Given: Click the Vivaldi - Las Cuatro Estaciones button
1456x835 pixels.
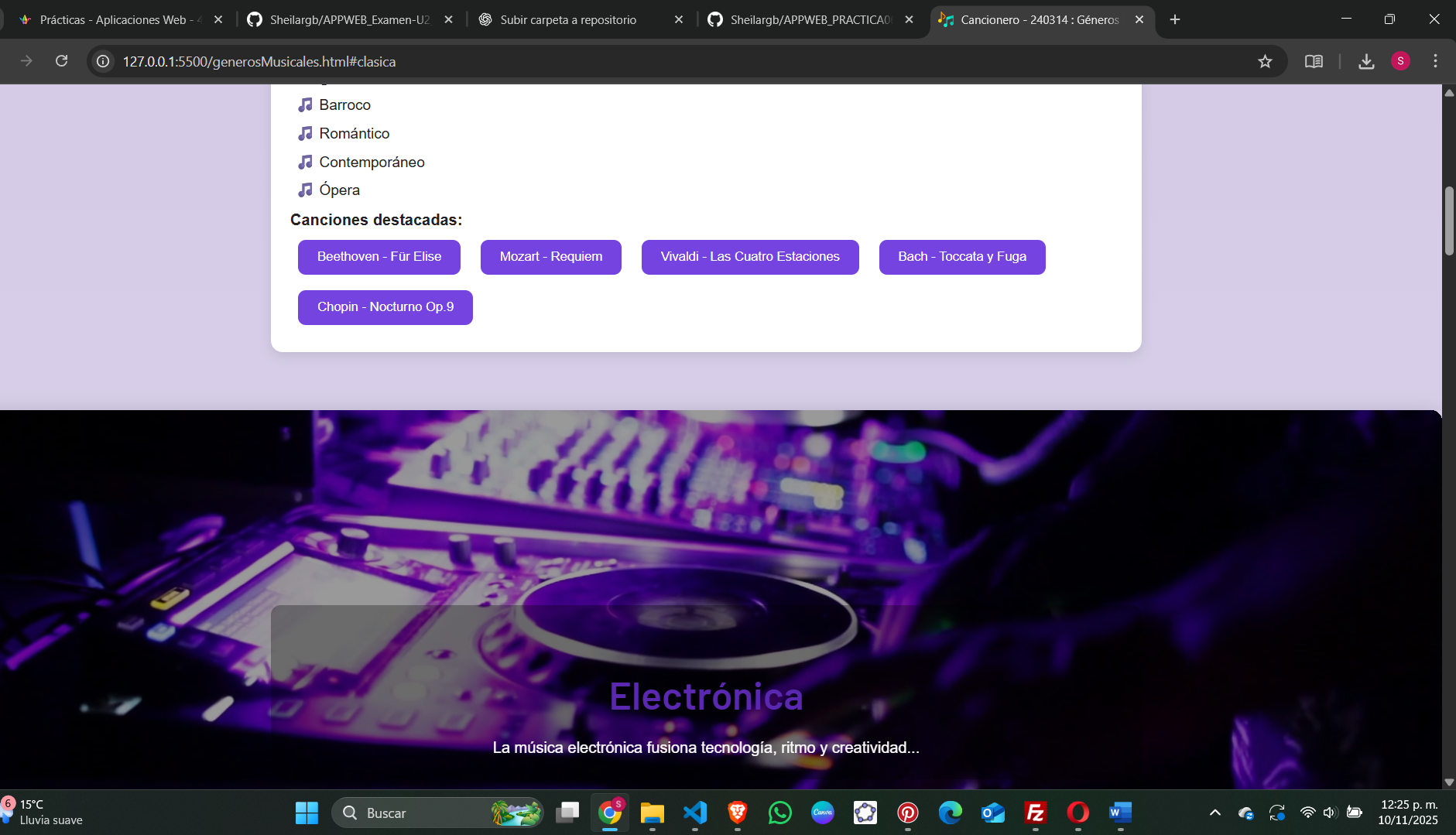Looking at the screenshot, I should [x=750, y=257].
